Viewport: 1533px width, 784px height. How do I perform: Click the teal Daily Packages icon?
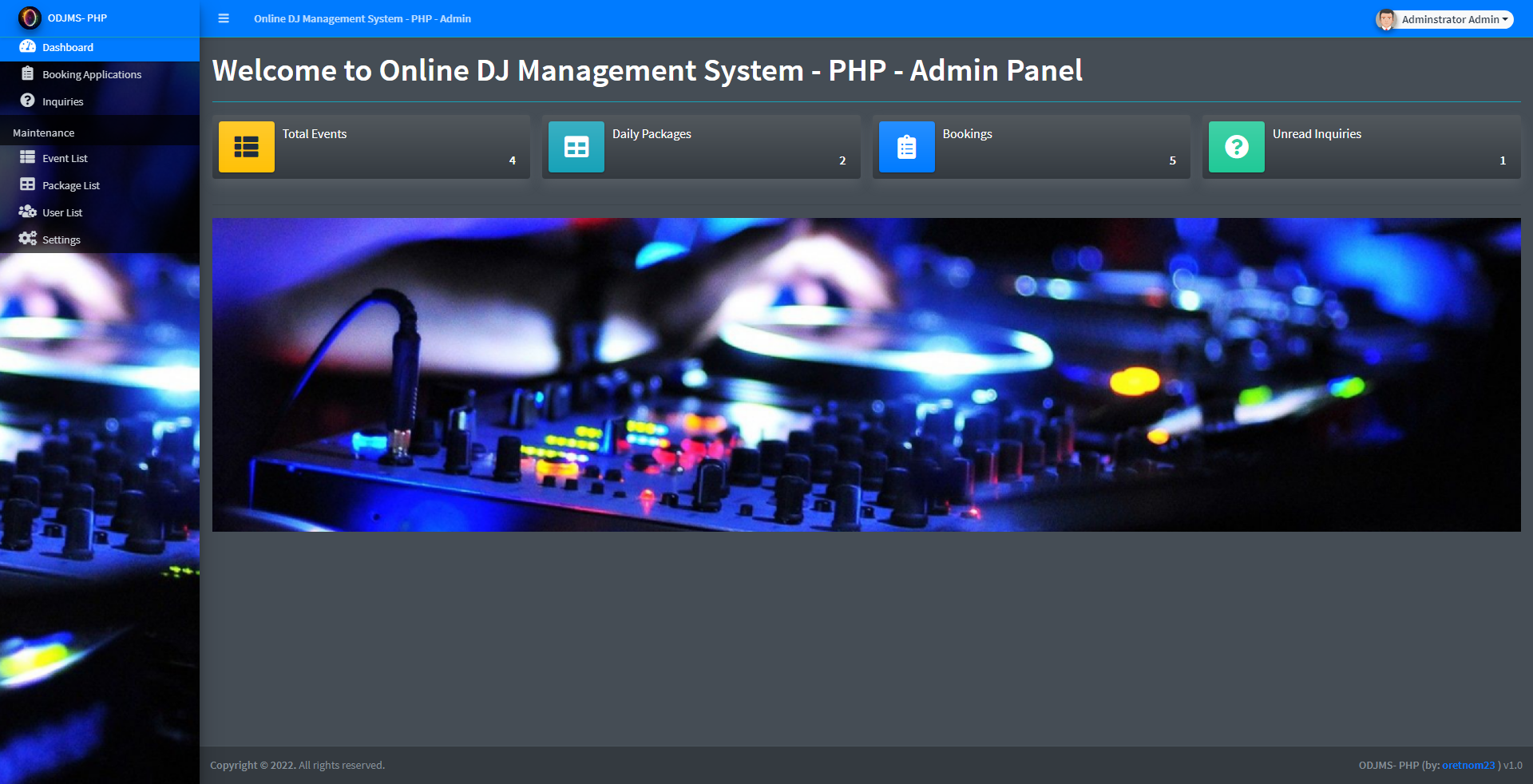576,147
